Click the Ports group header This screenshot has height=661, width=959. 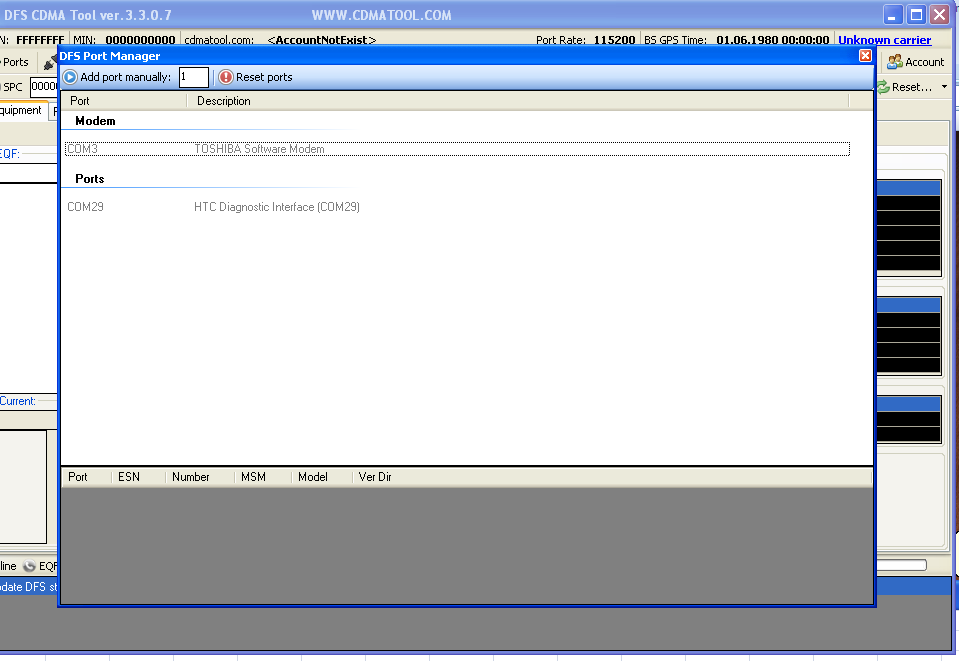click(x=90, y=179)
